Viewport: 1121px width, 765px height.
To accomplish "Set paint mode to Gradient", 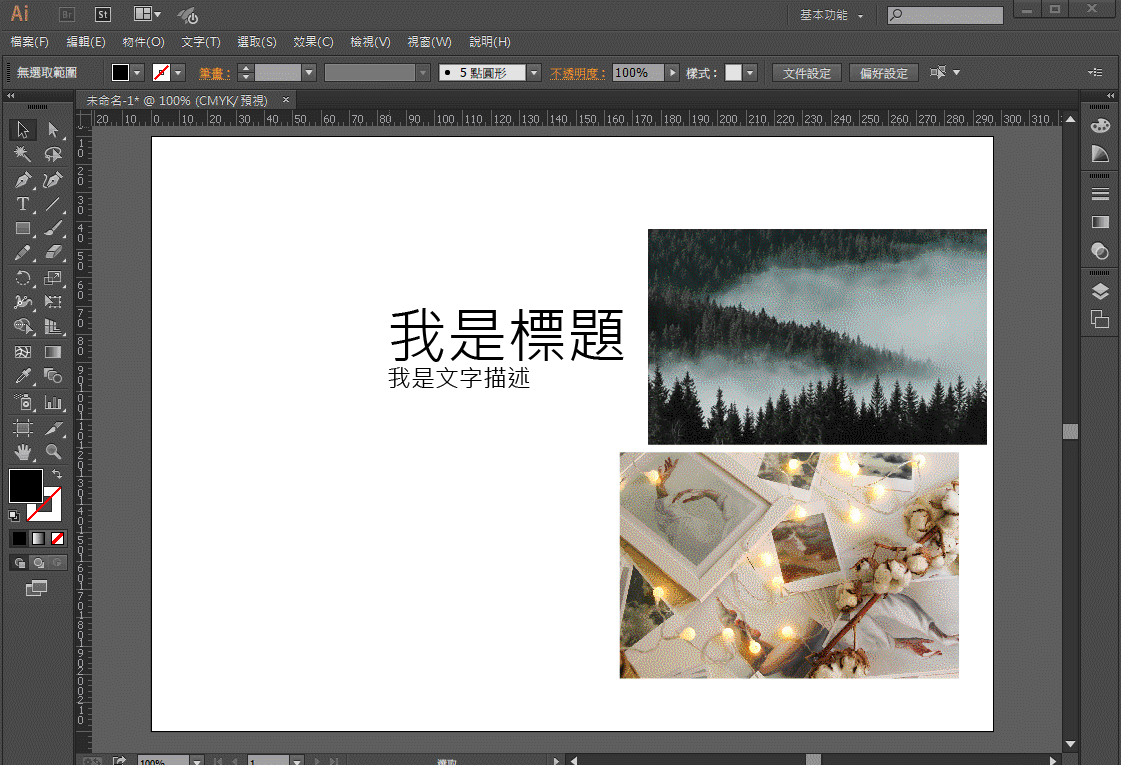I will (x=39, y=538).
